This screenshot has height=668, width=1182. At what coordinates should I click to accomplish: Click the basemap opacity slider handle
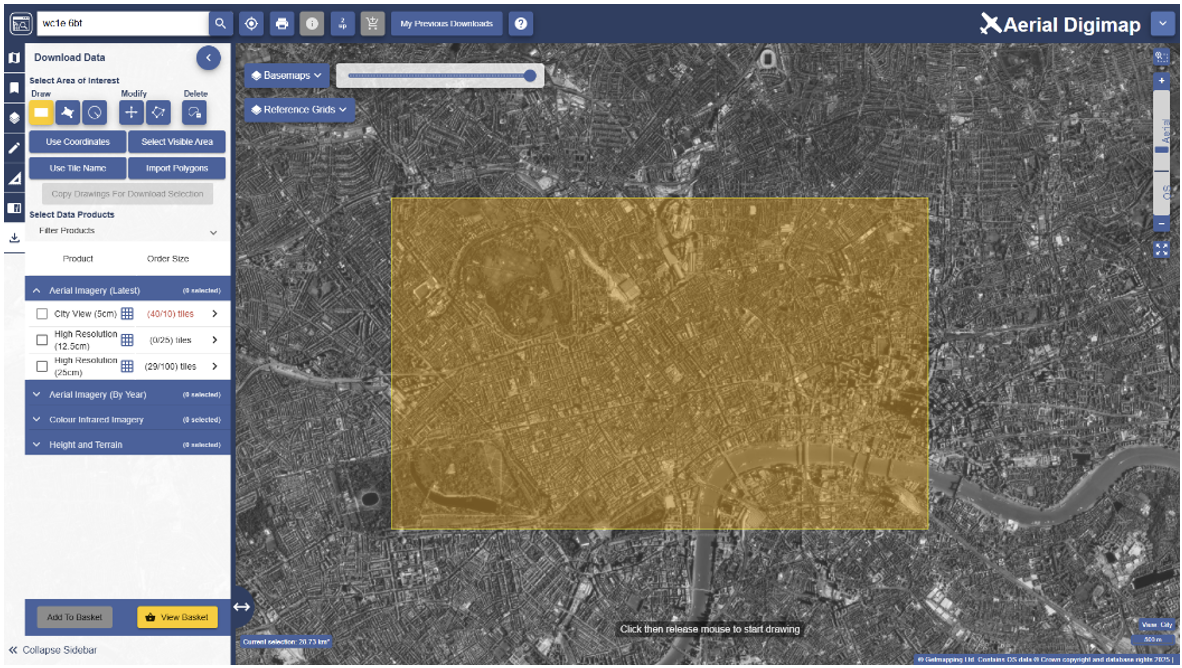pyautogui.click(x=530, y=75)
